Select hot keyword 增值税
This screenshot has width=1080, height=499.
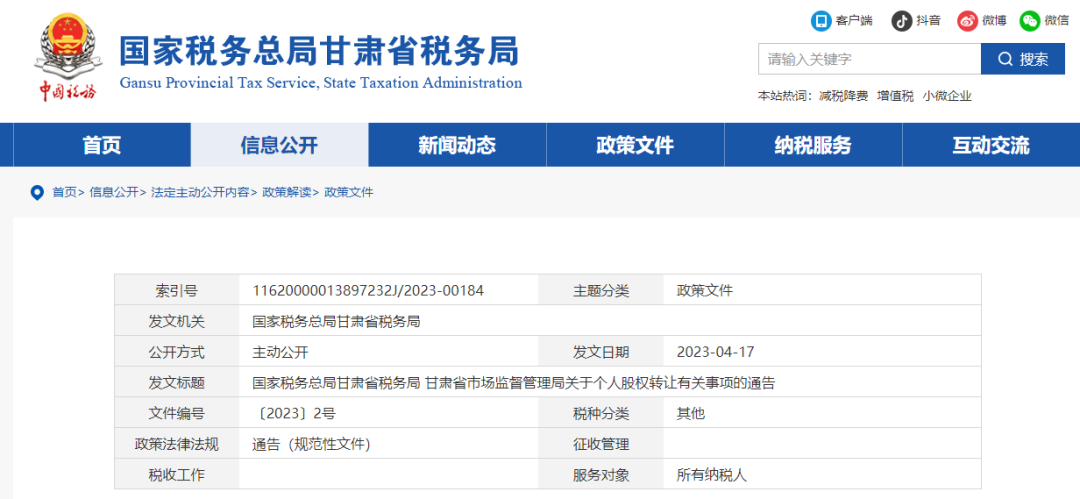pos(895,96)
